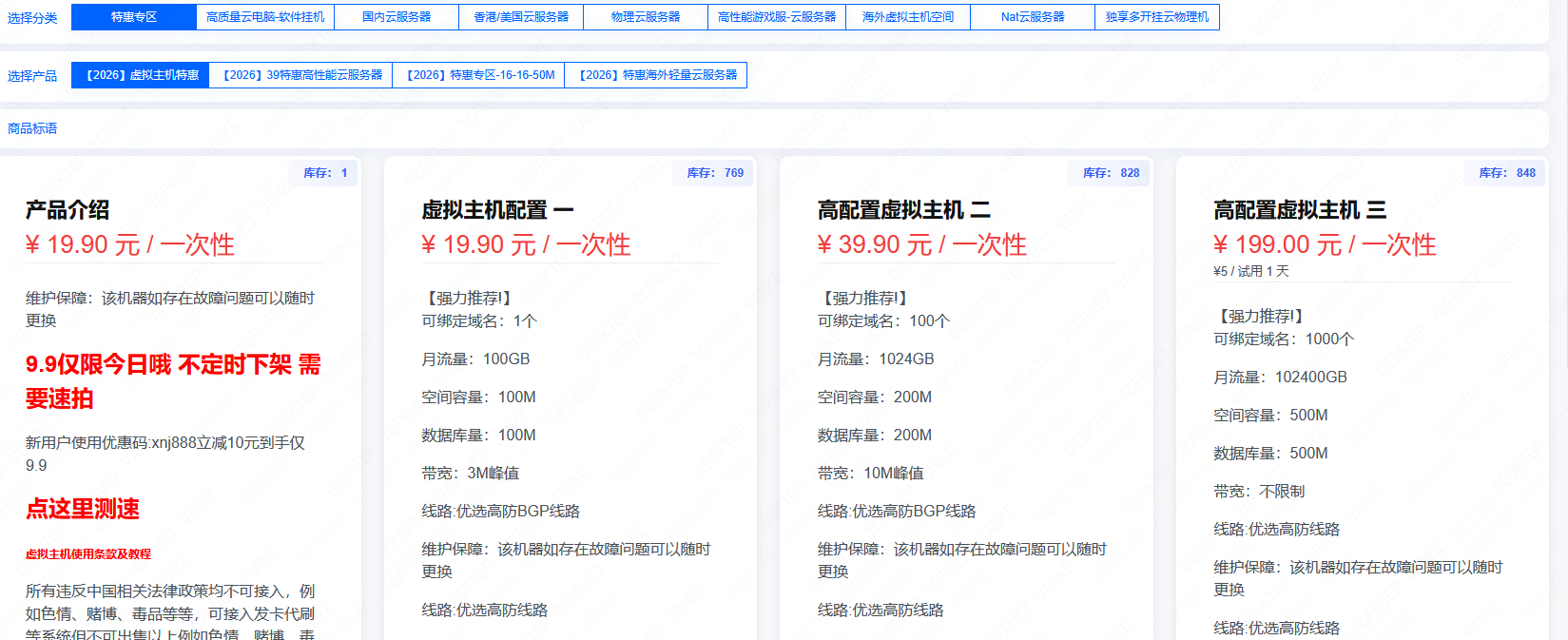Viewport: 1568px width, 640px height.
Task: Select product 【2026】特惠海外轻量云服务器
Action: [x=656, y=75]
